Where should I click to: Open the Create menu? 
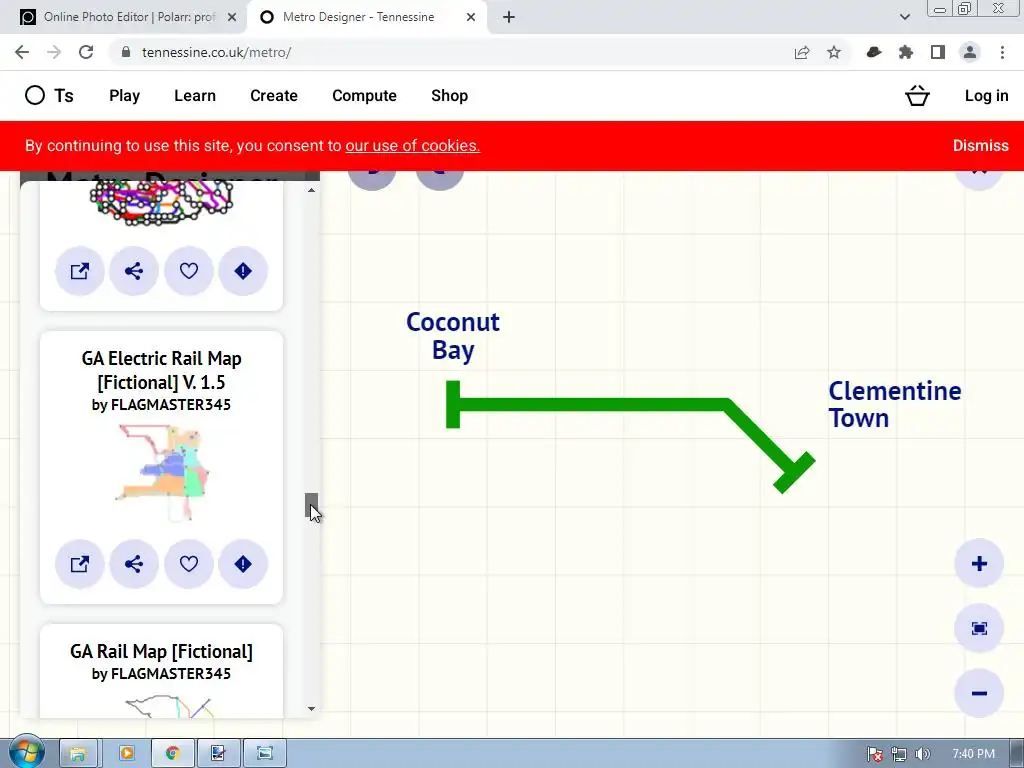[x=274, y=95]
